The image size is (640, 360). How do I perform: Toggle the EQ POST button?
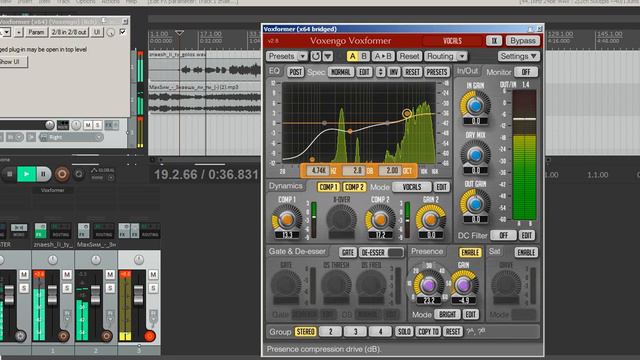295,72
